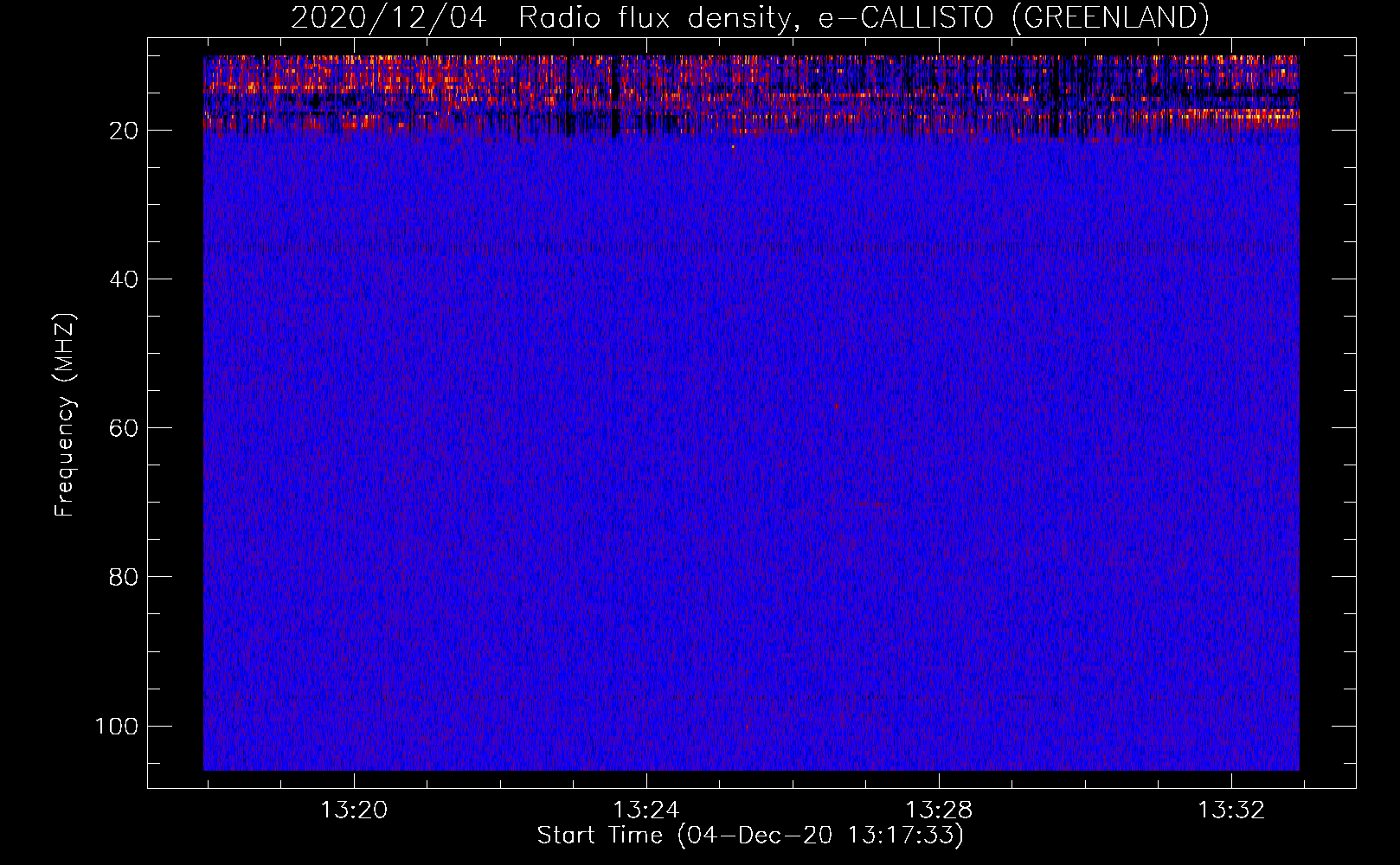Click the 13:24 time axis label

point(646,810)
